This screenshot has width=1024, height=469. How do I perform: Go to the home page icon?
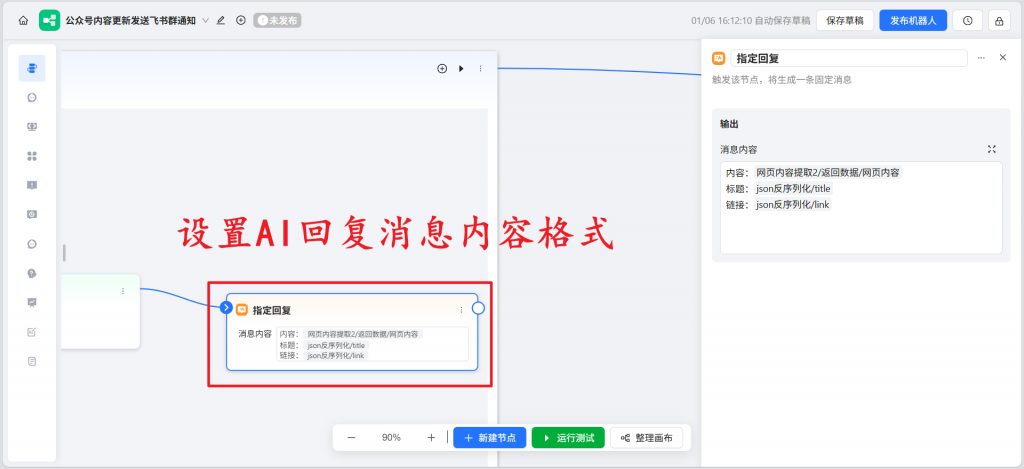pos(23,20)
